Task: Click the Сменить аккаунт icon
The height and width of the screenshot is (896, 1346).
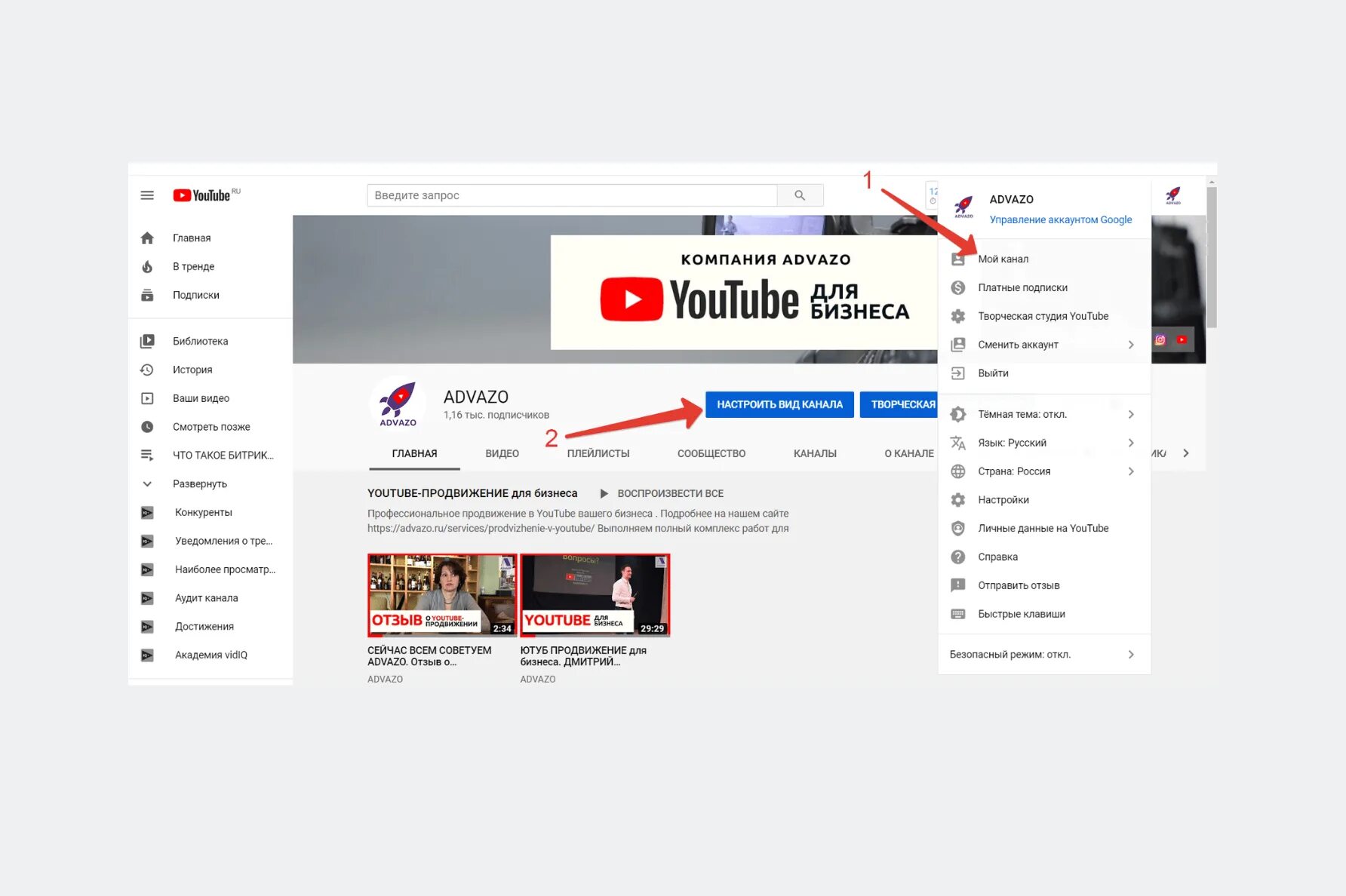Action: (958, 345)
